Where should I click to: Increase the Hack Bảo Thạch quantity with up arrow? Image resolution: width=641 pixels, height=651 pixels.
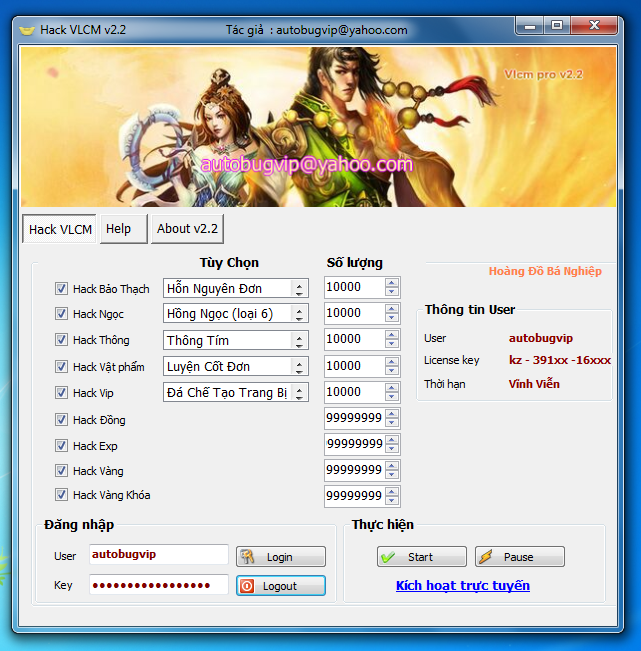tap(391, 282)
